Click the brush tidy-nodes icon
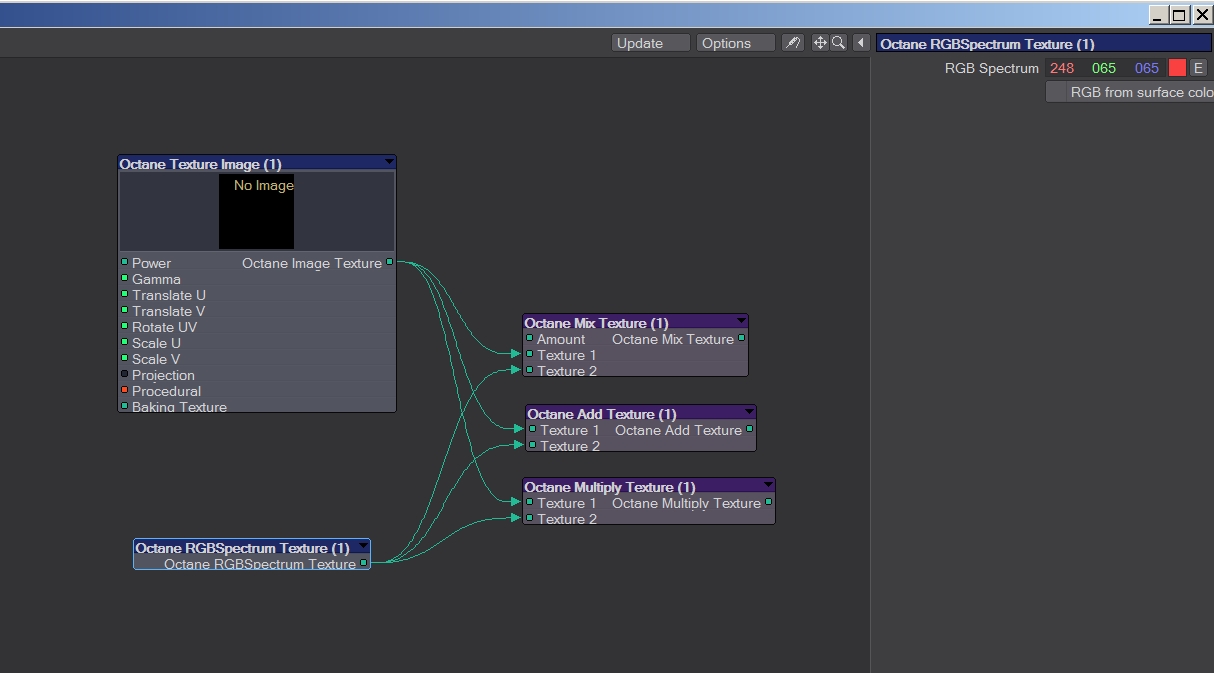The image size is (1214, 673). click(793, 43)
